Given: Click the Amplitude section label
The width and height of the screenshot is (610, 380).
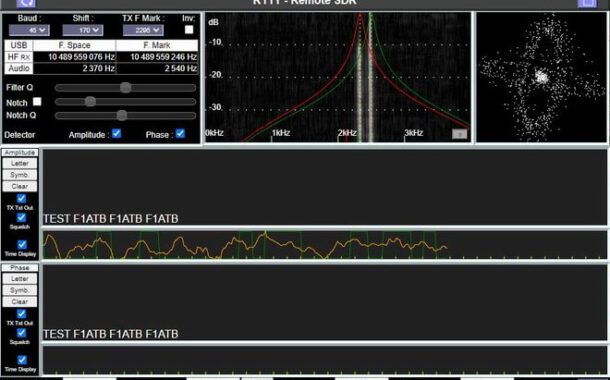Looking at the screenshot, I should click(x=20, y=152).
